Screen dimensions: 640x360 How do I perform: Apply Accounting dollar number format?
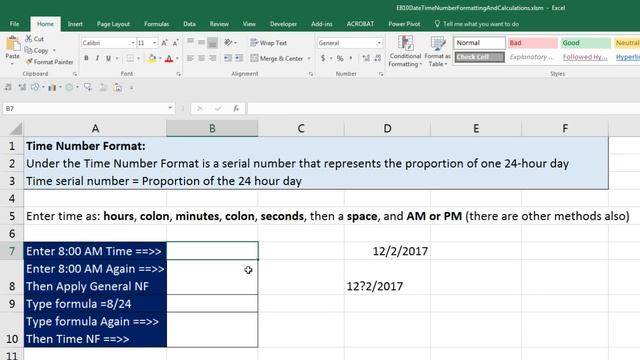click(323, 58)
